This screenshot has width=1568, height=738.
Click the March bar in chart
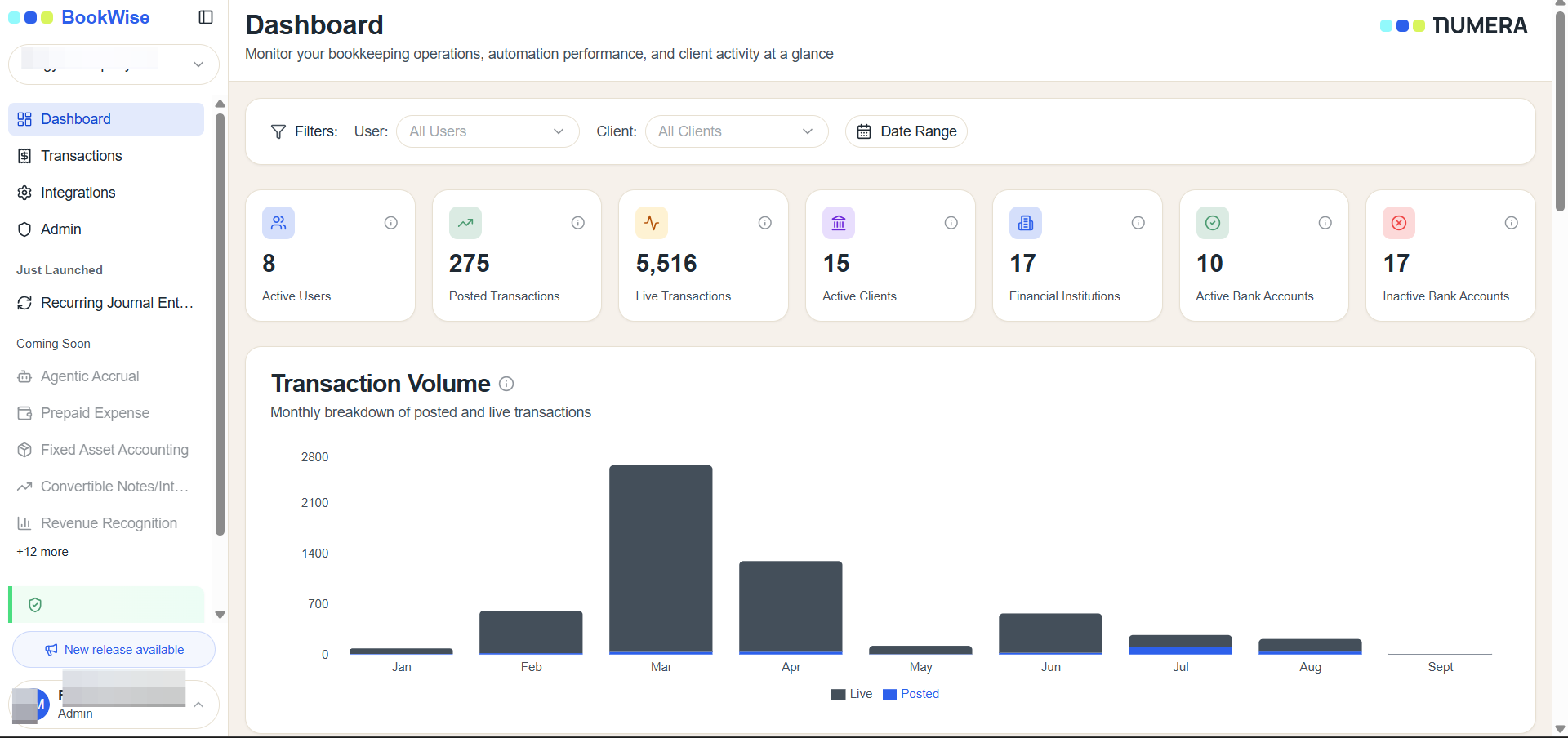(661, 559)
